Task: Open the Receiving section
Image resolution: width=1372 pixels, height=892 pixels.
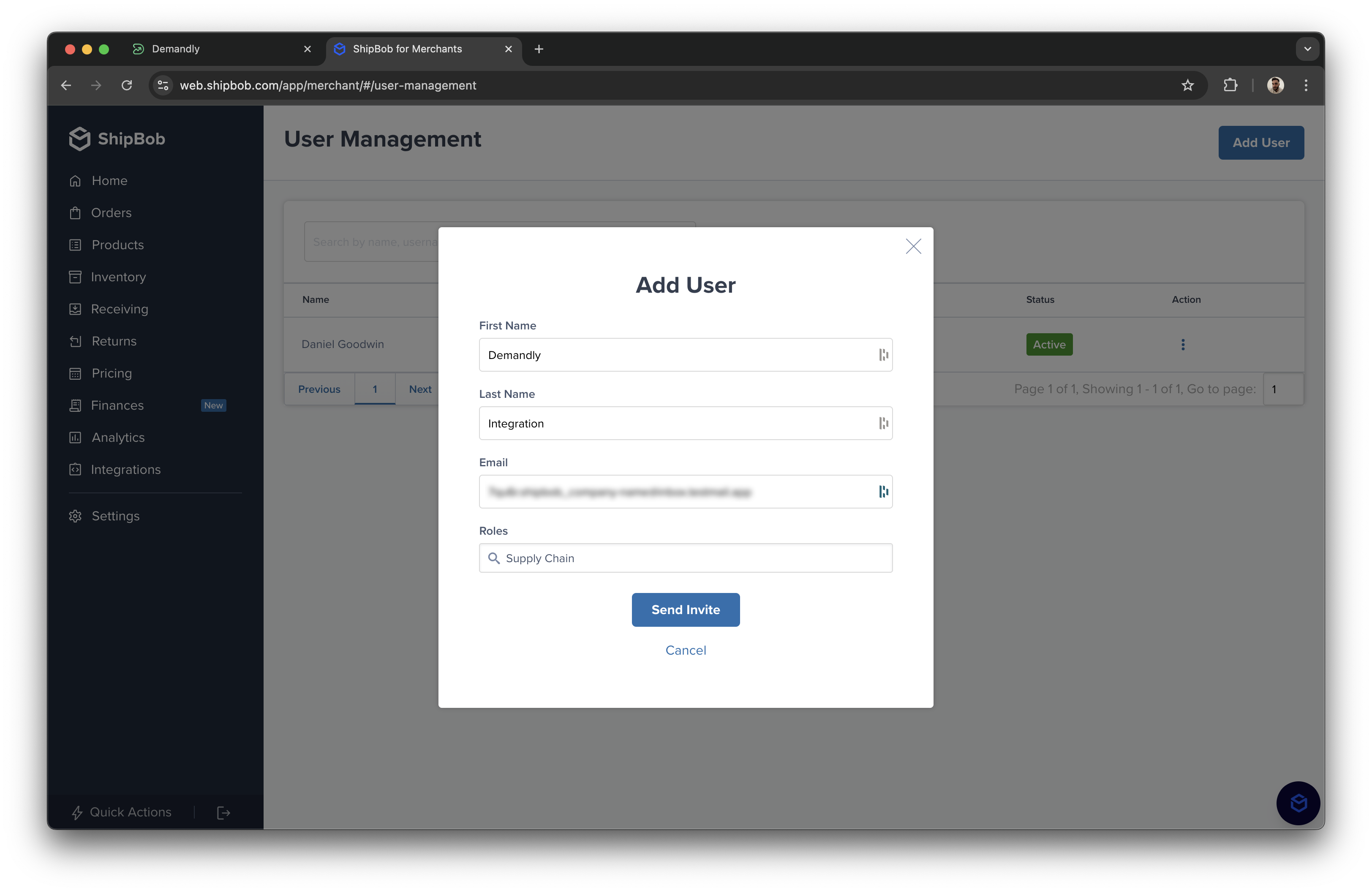Action: [119, 309]
